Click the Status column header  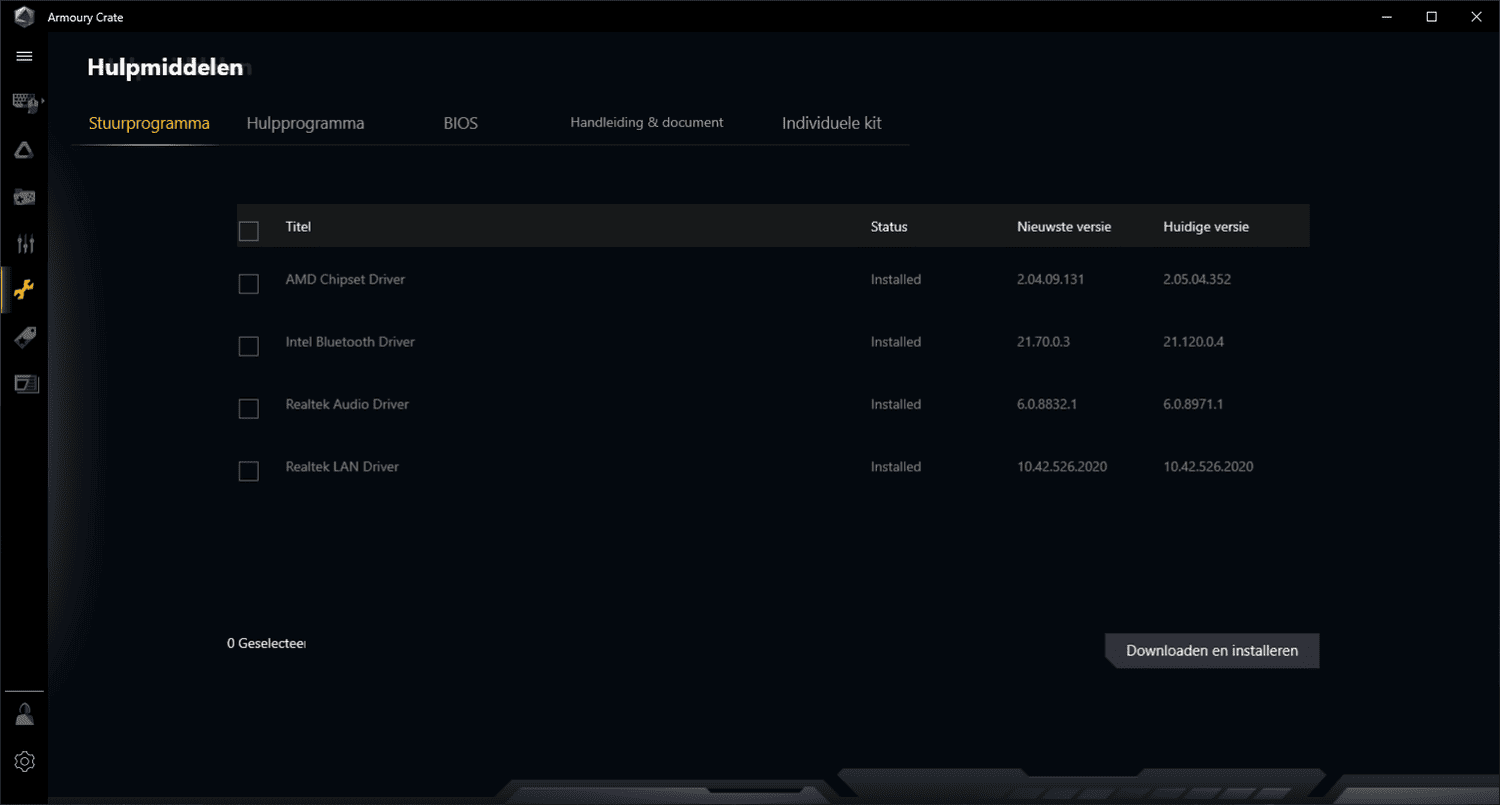click(889, 227)
